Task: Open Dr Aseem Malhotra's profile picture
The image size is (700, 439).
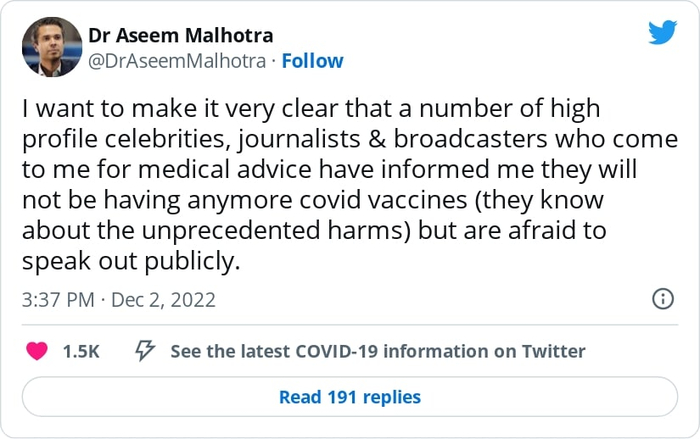Action: click(51, 47)
